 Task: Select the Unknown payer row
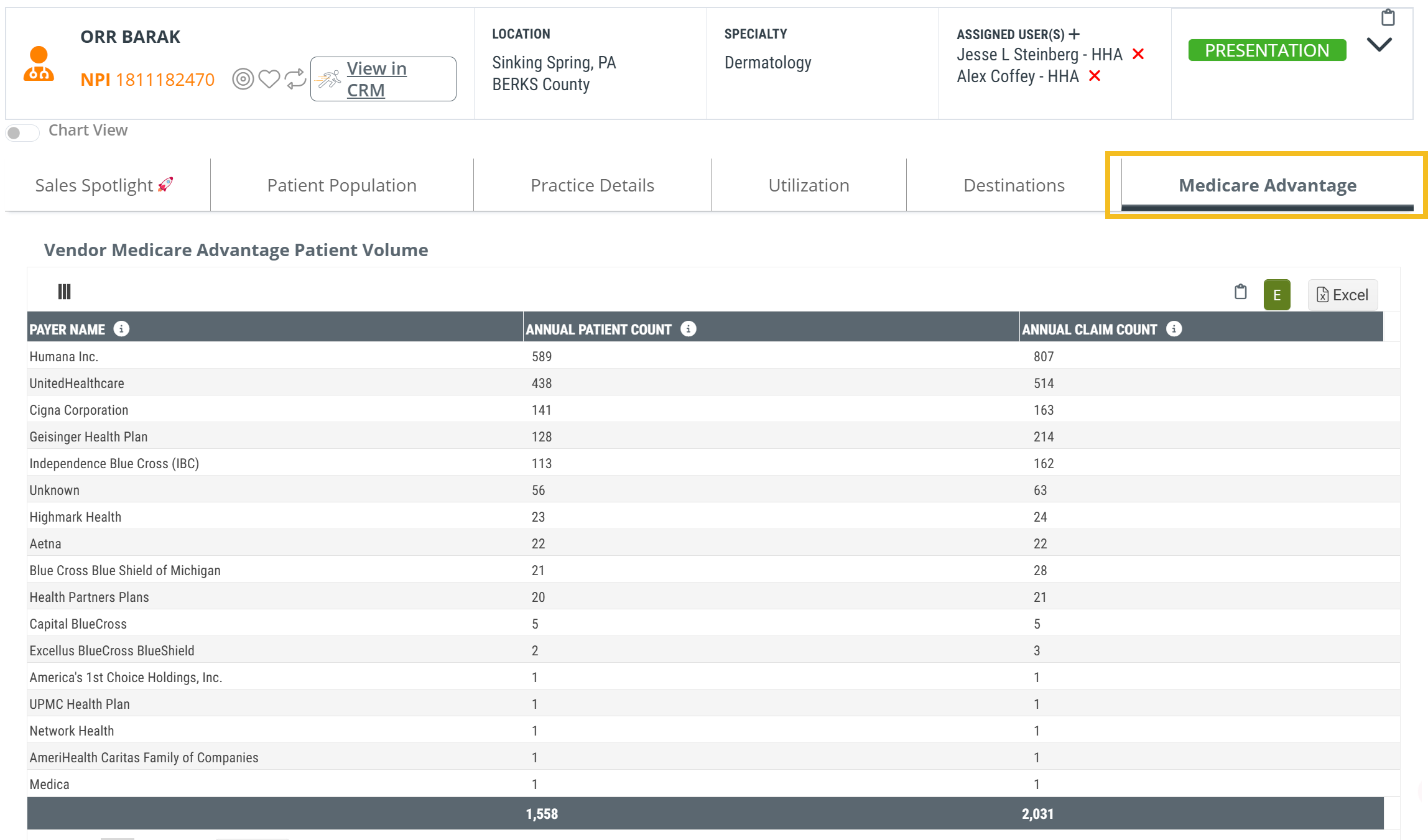tap(713, 490)
